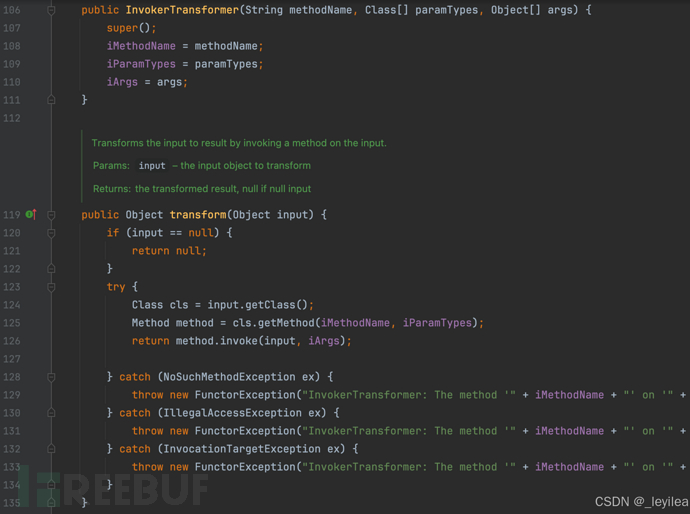Click line number 124 in the gutter

pyautogui.click(x=12, y=305)
